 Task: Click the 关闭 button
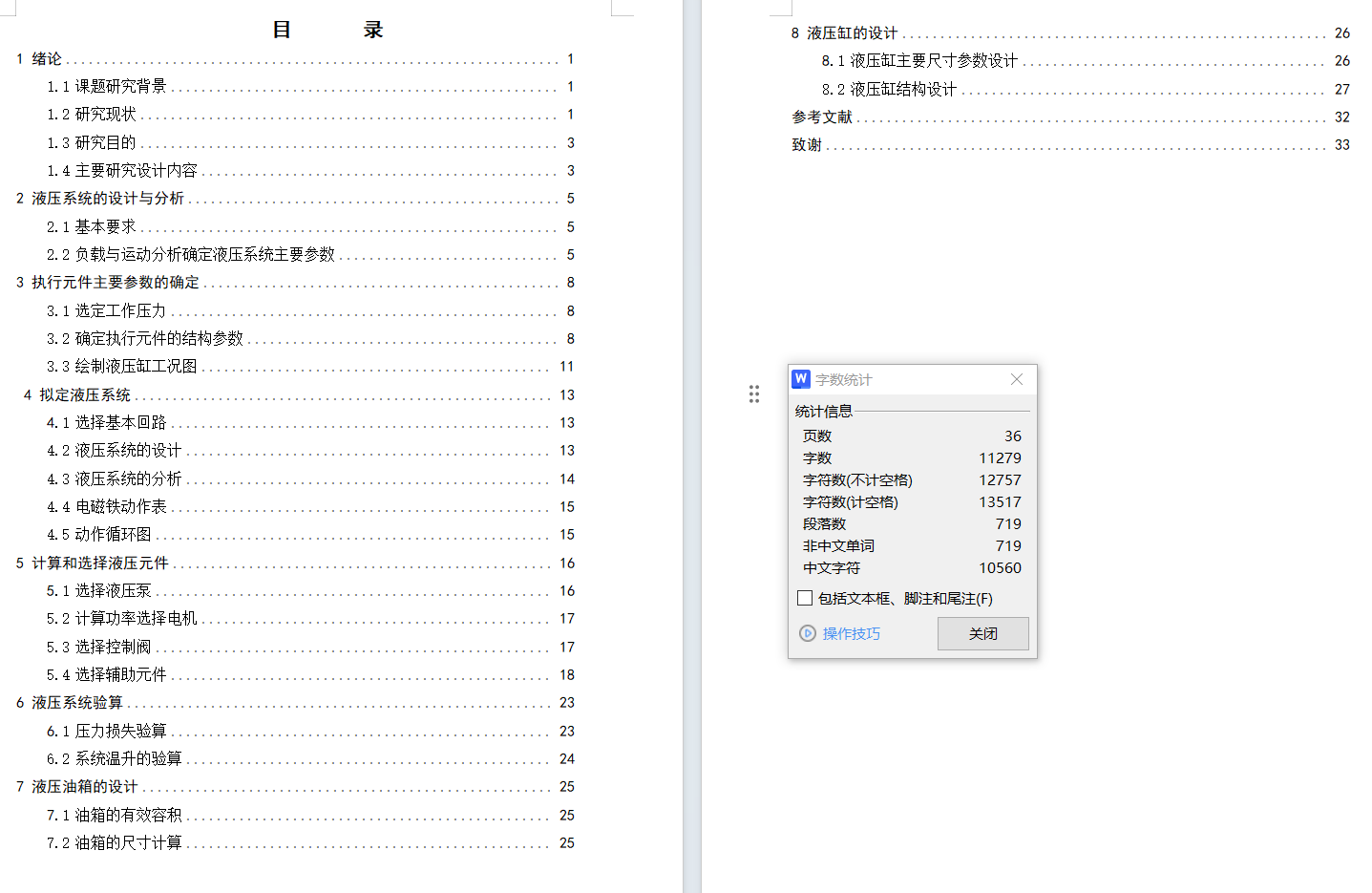tap(982, 633)
